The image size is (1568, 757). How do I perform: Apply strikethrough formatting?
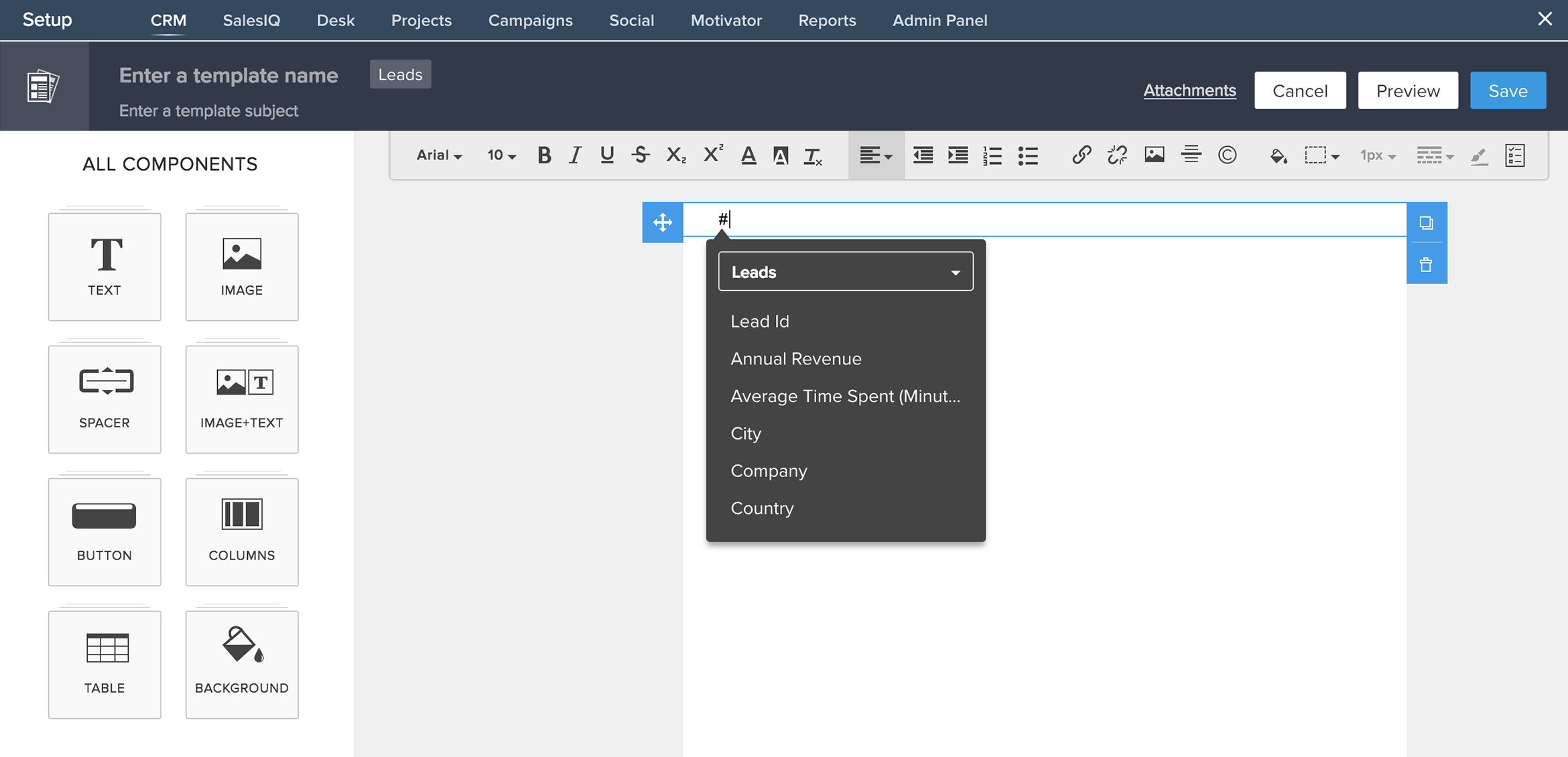click(x=640, y=155)
